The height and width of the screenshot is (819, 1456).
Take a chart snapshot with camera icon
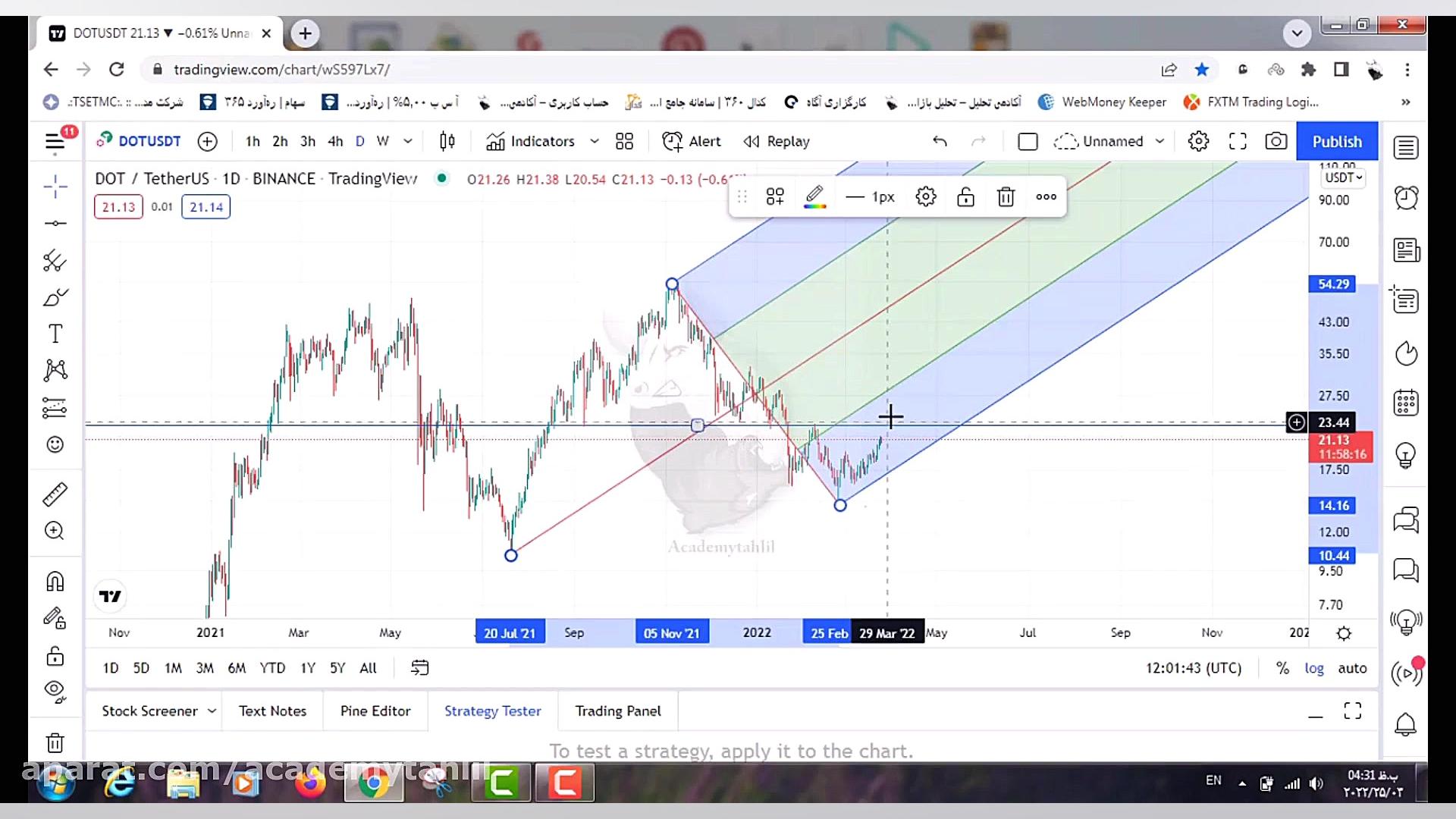tap(1276, 142)
